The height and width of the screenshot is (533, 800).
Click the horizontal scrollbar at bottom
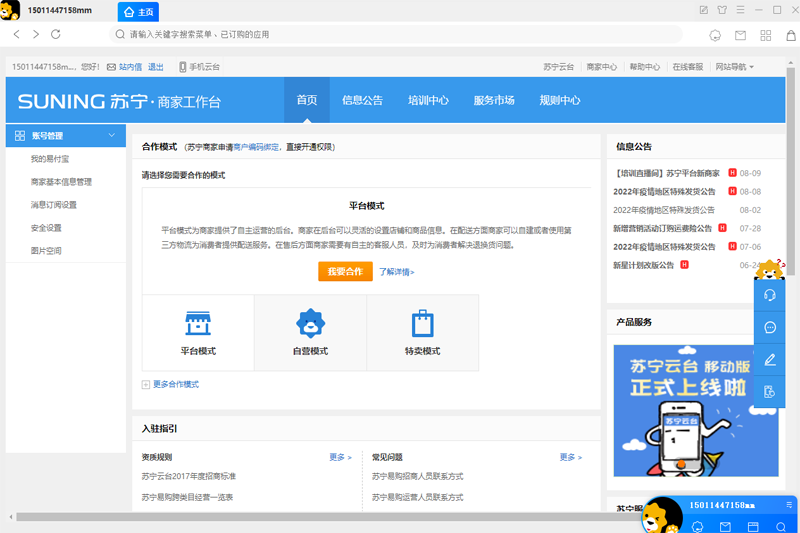(x=327, y=517)
